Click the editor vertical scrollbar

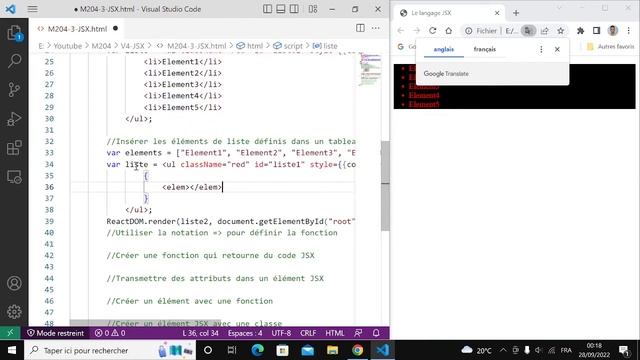tap(385, 186)
